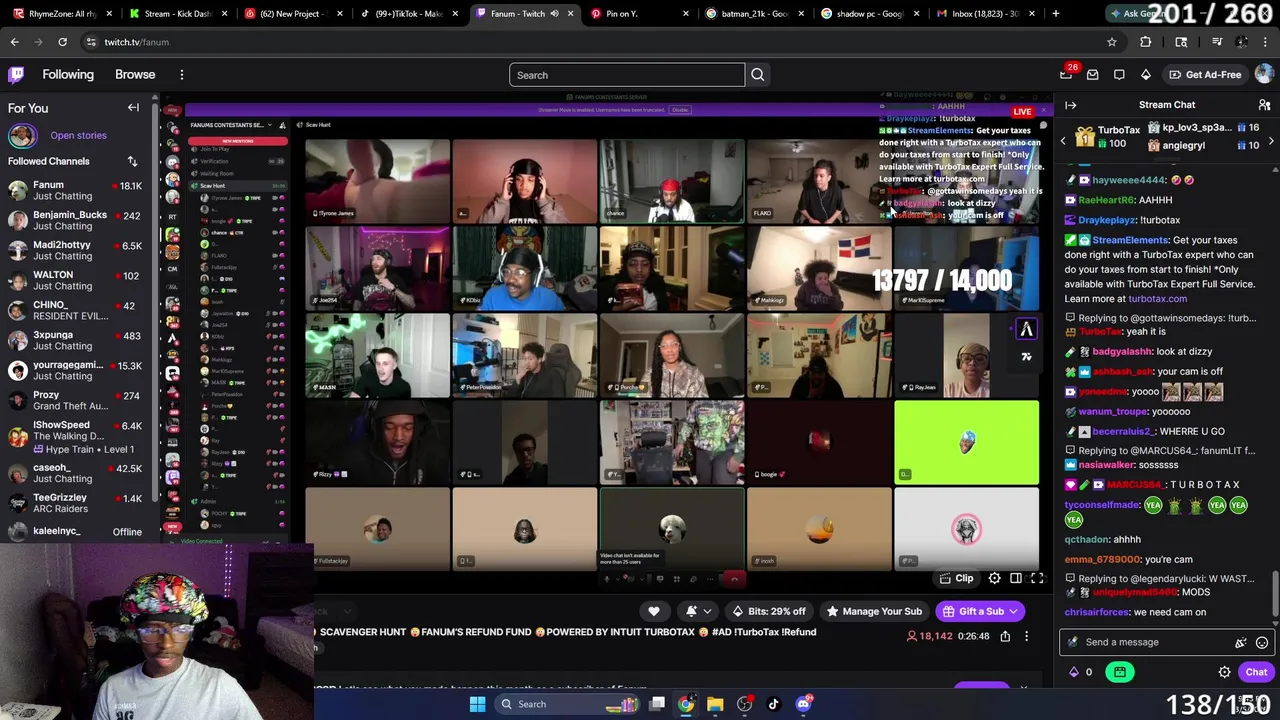Open a new browser tab
The height and width of the screenshot is (720, 1280).
point(1055,13)
